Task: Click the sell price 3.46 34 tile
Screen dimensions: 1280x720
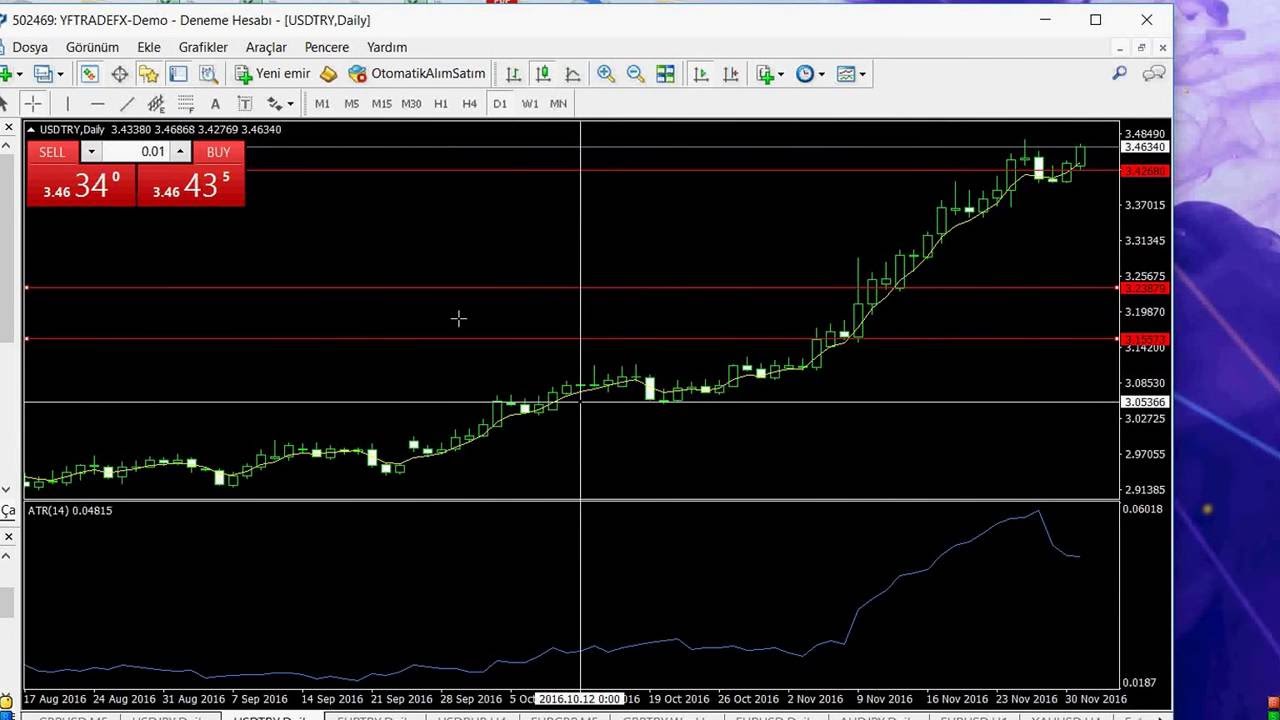Action: 81,185
